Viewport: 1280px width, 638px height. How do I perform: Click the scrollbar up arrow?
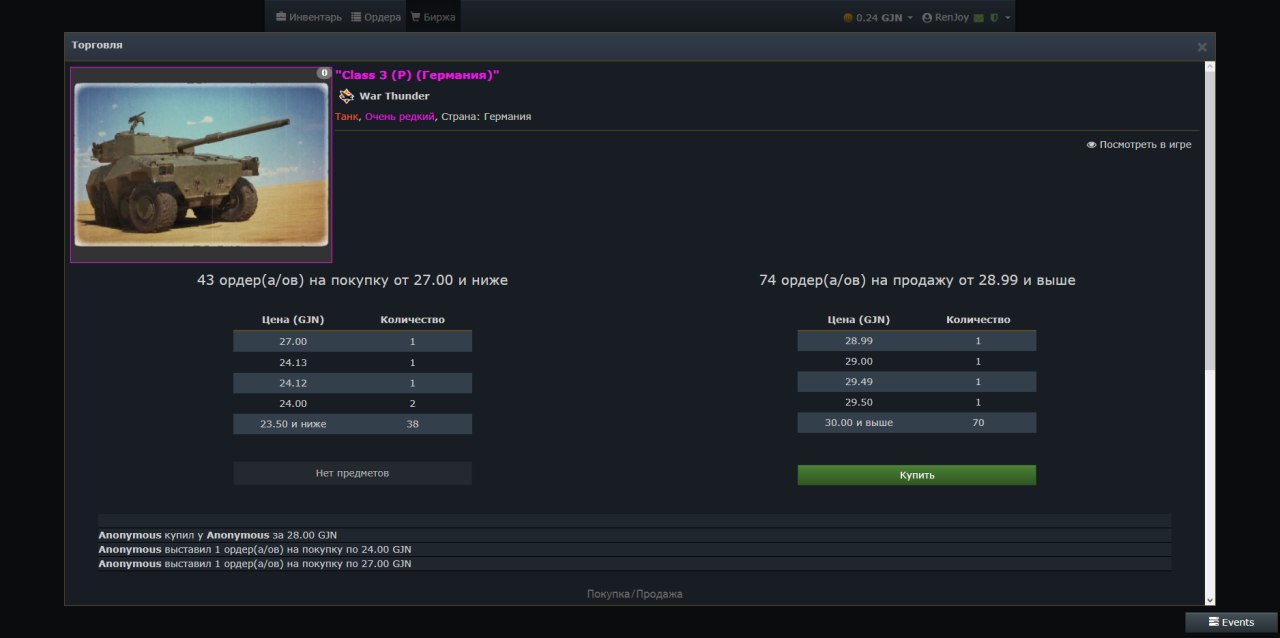(1210, 66)
